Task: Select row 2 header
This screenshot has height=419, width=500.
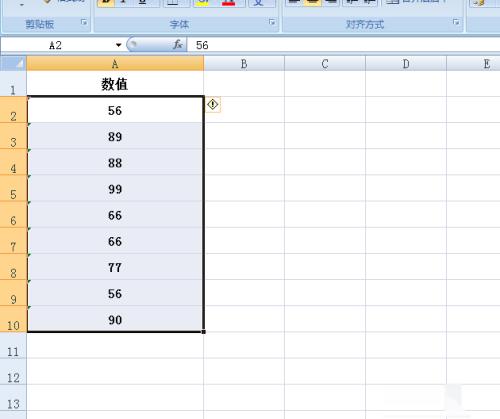Action: (13, 110)
